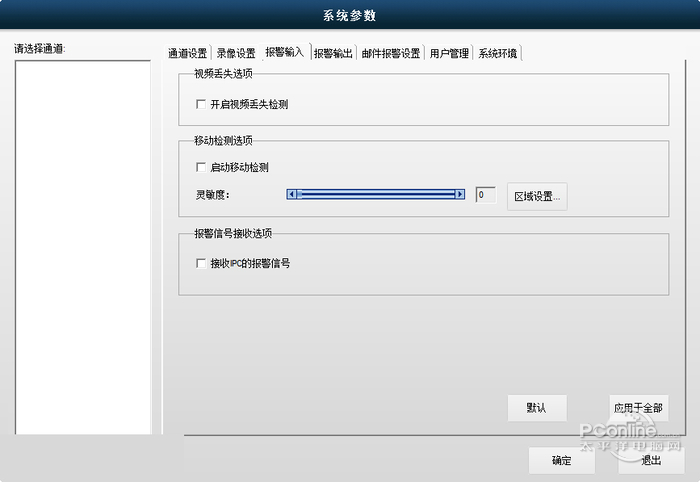
Task: Switch to 通道设置 tab
Action: 188,53
